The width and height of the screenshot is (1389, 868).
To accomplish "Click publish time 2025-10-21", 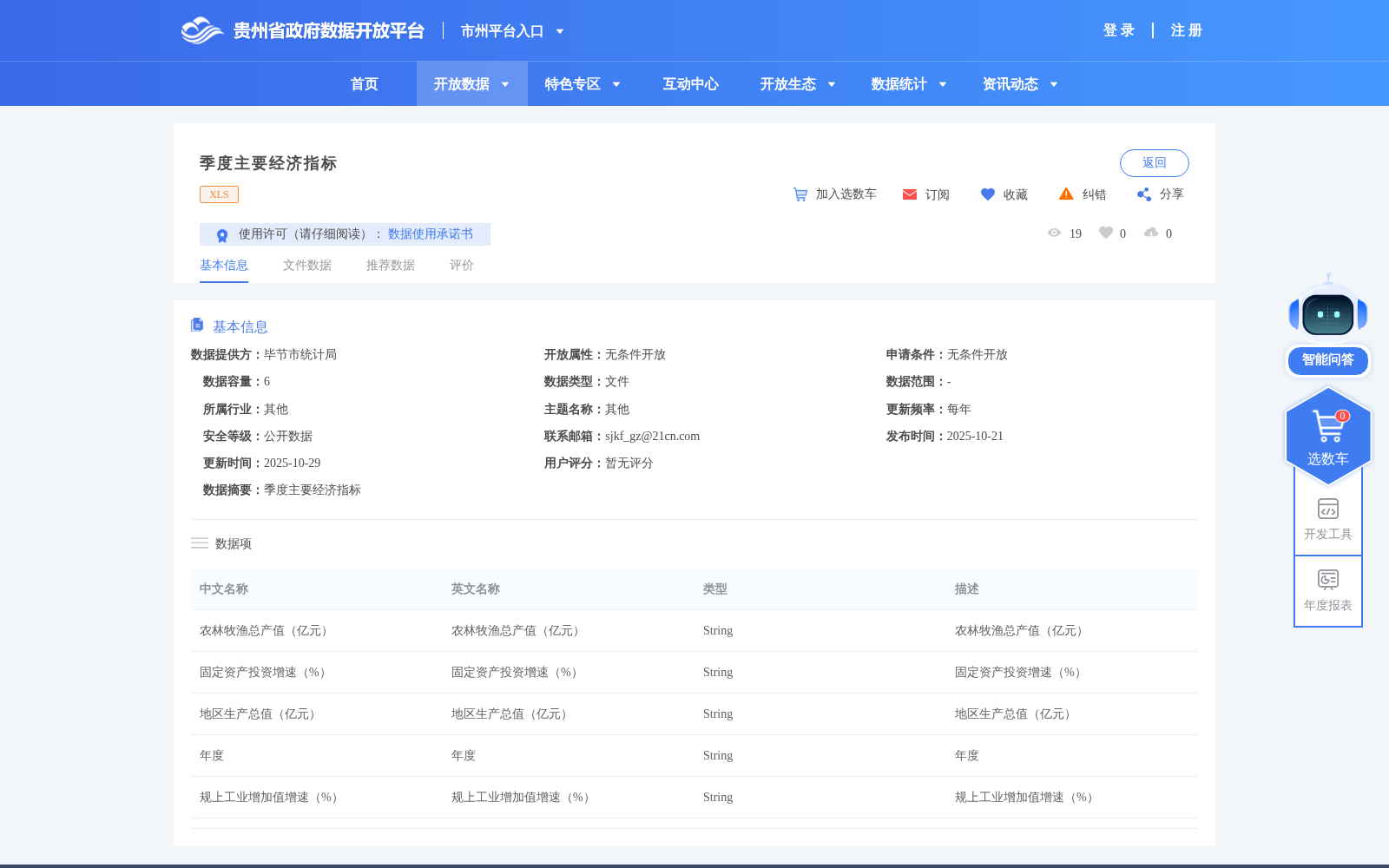I will (975, 437).
